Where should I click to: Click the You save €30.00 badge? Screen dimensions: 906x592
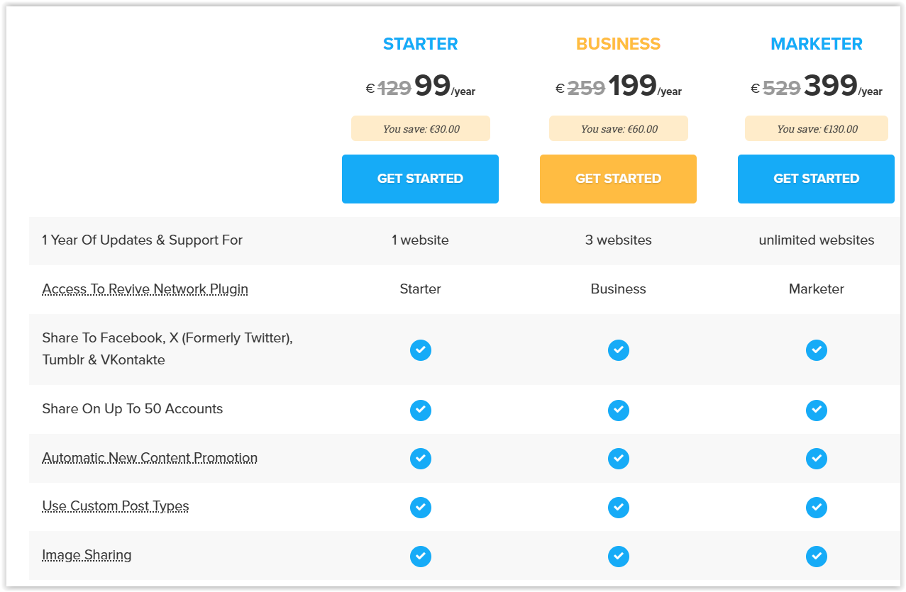(420, 128)
